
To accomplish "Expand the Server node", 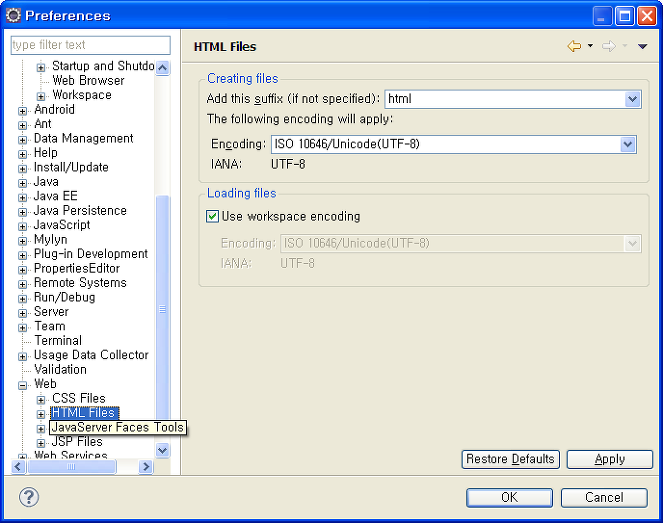I will tap(22, 313).
